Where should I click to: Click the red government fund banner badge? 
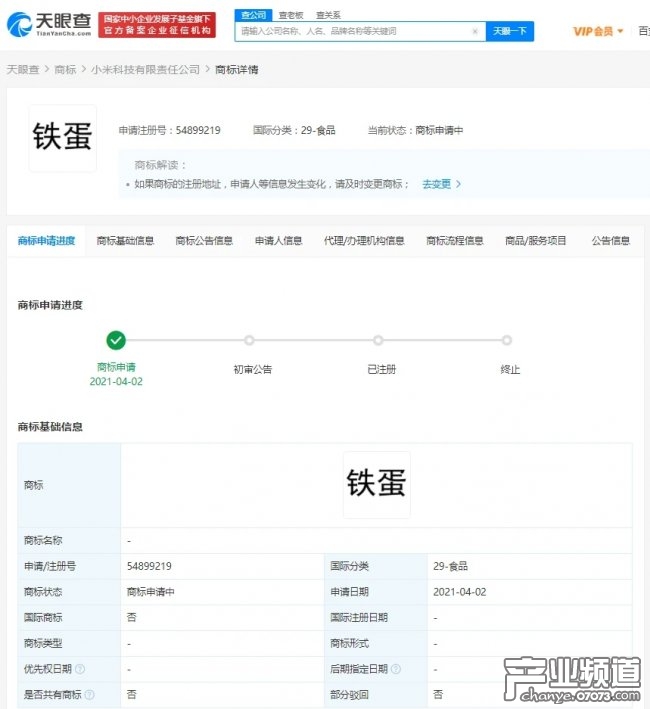pyautogui.click(x=157, y=25)
